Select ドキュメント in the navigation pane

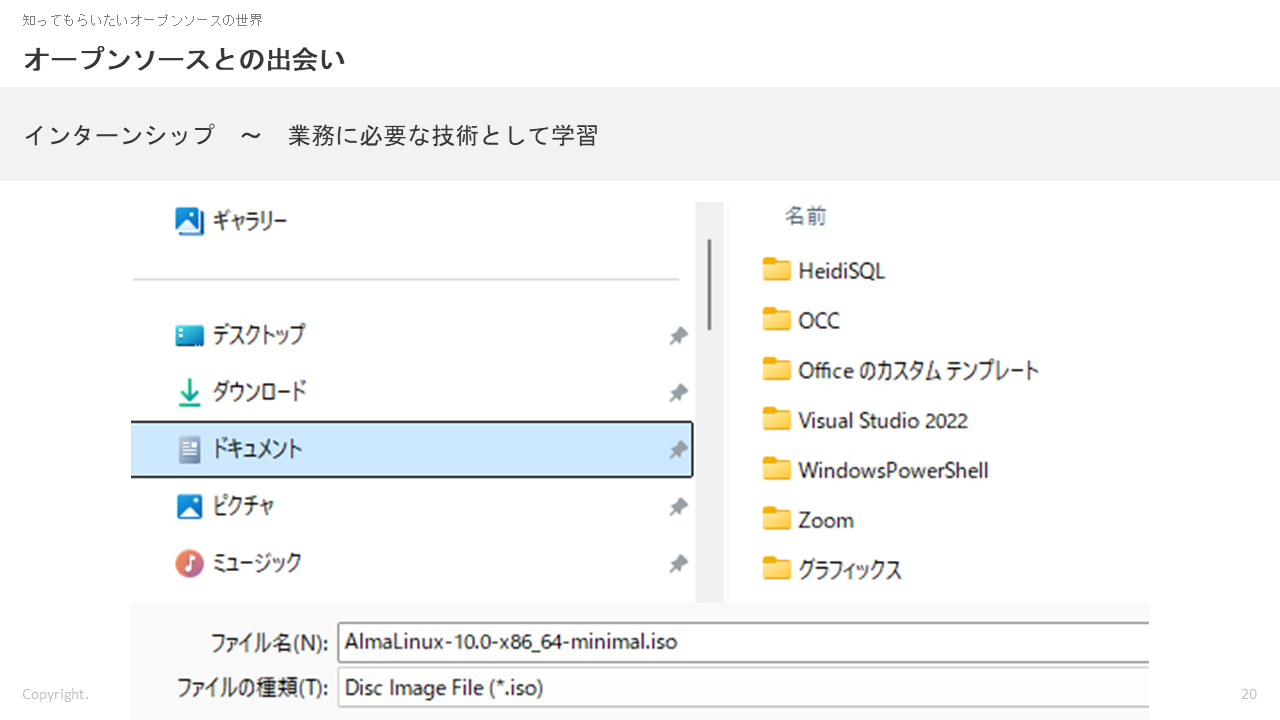click(257, 450)
